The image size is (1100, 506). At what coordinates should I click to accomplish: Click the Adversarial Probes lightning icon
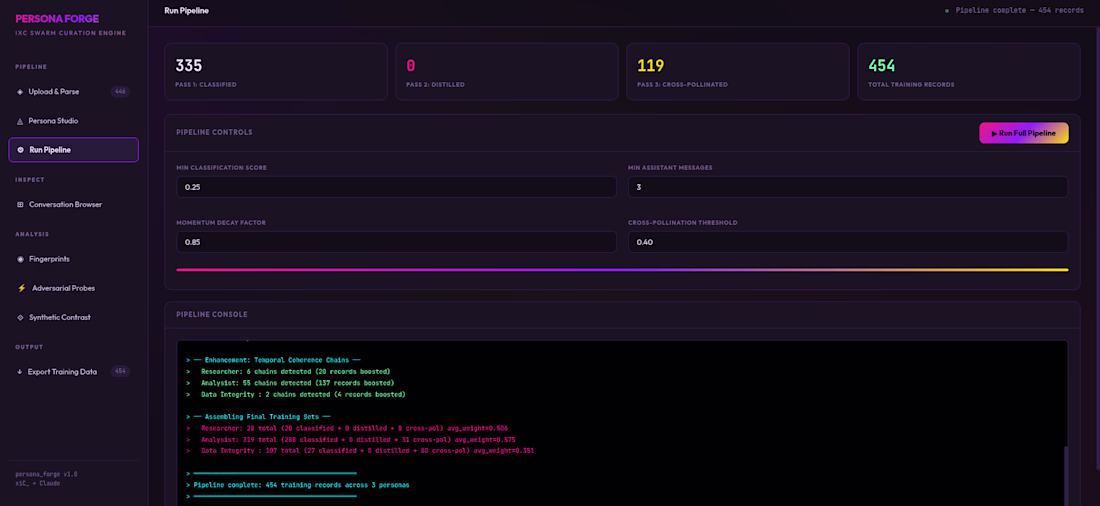tap(21, 288)
